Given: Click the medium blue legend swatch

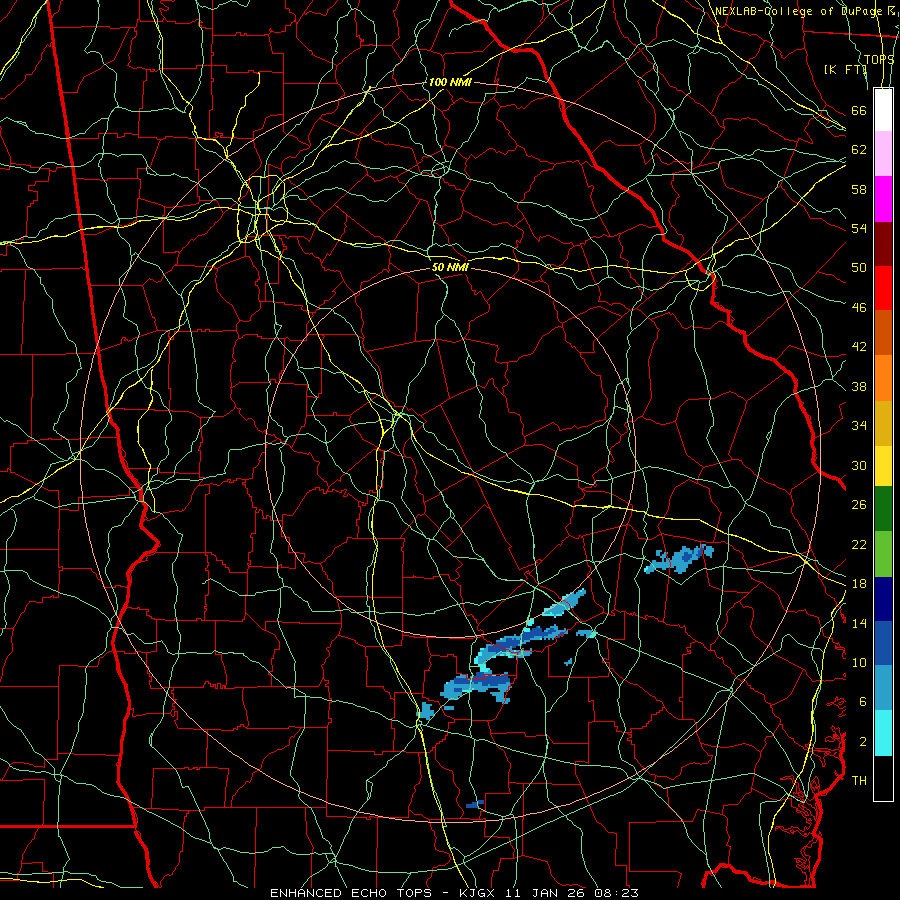Looking at the screenshot, I should [x=883, y=643].
